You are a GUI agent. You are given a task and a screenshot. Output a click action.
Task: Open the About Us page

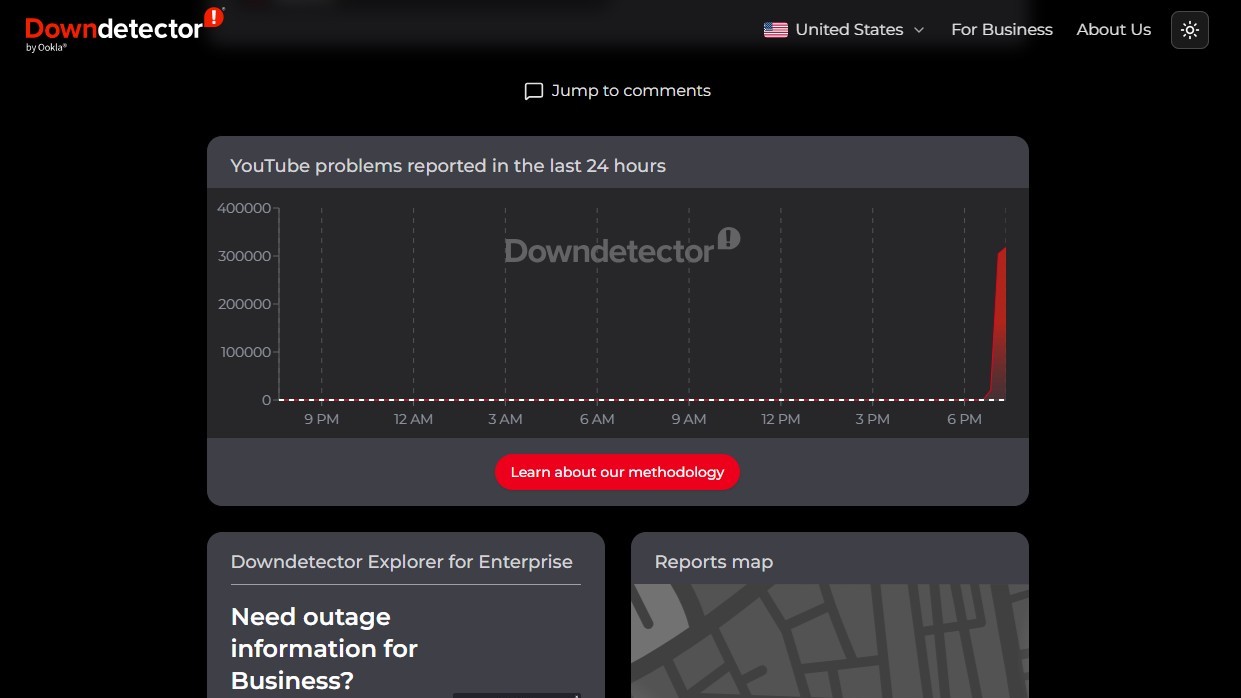(x=1113, y=30)
